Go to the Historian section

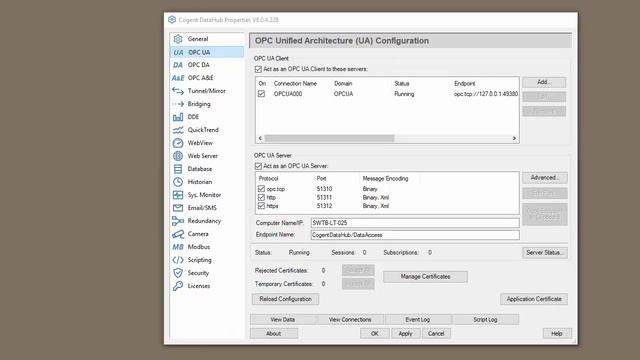pos(200,182)
